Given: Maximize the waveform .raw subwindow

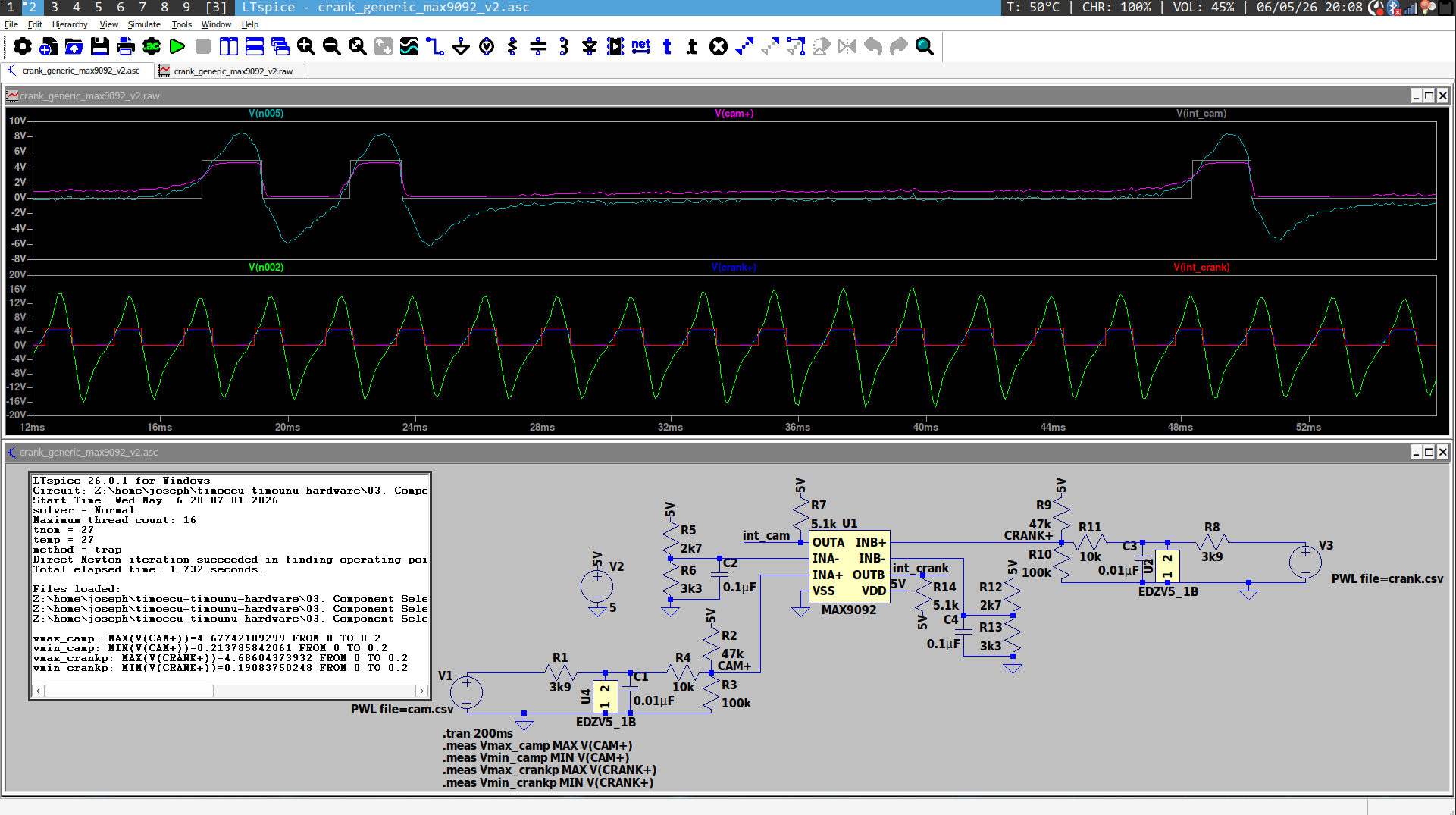Looking at the screenshot, I should (x=1429, y=96).
